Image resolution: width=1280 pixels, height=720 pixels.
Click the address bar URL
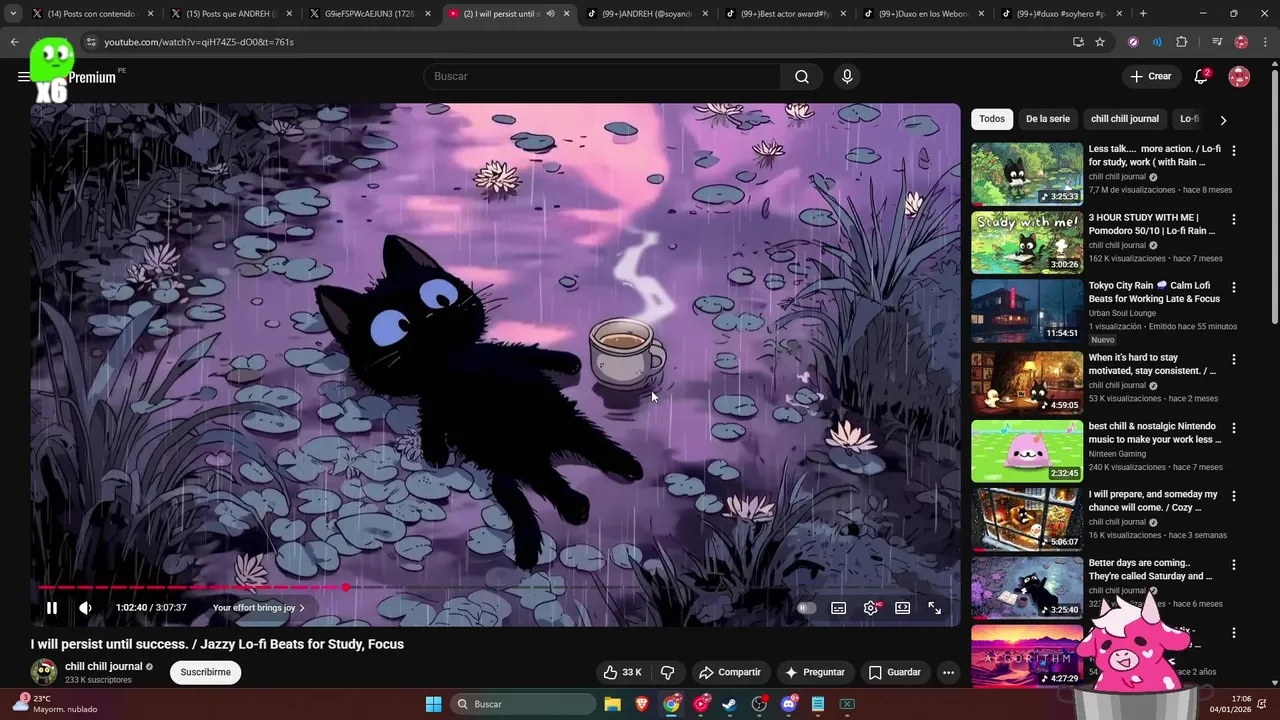pyautogui.click(x=199, y=42)
